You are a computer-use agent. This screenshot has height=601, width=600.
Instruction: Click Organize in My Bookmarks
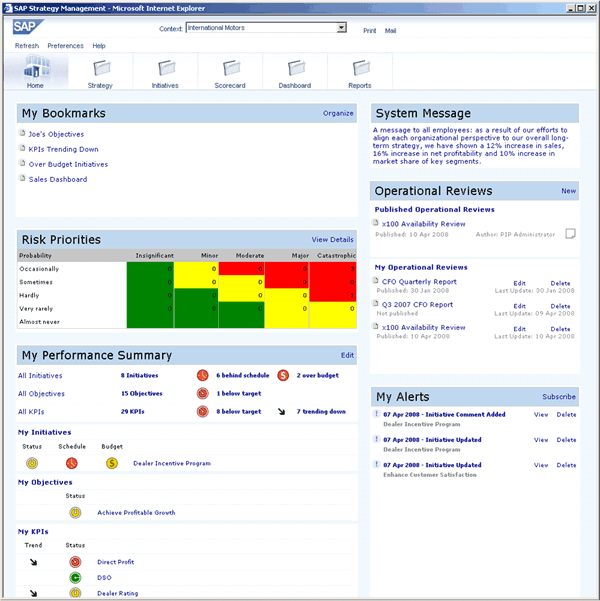click(338, 113)
